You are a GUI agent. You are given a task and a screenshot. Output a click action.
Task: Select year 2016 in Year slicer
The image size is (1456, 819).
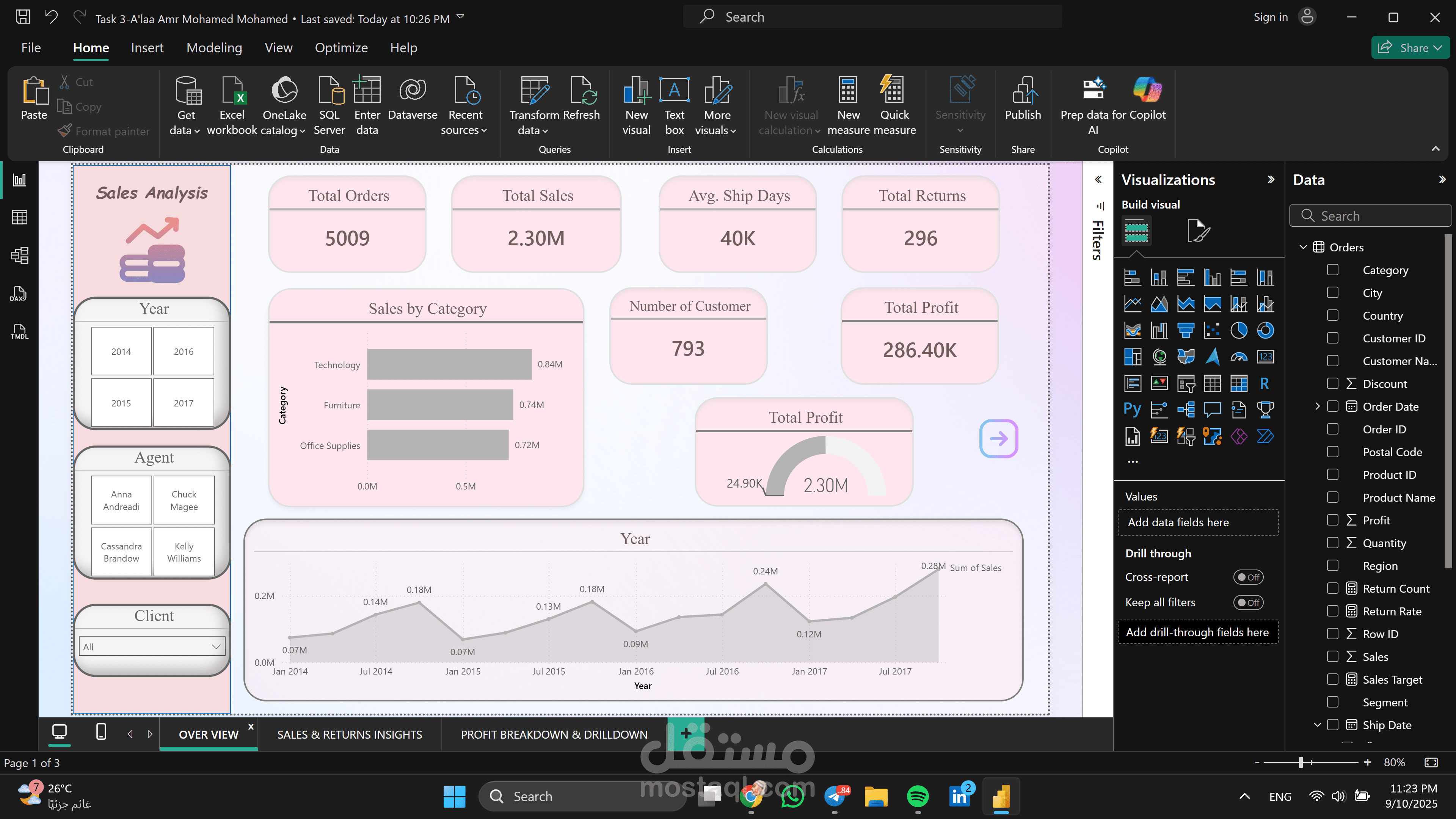(x=183, y=351)
